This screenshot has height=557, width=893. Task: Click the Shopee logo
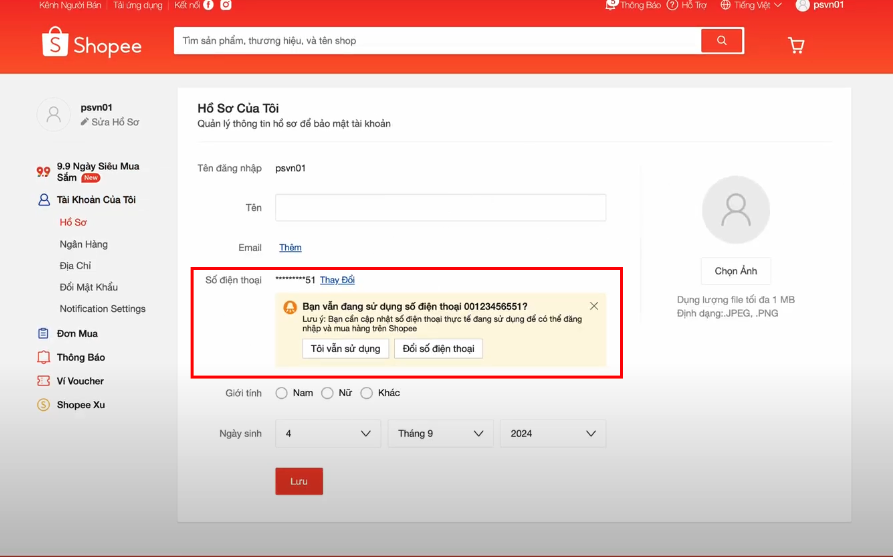coord(92,43)
